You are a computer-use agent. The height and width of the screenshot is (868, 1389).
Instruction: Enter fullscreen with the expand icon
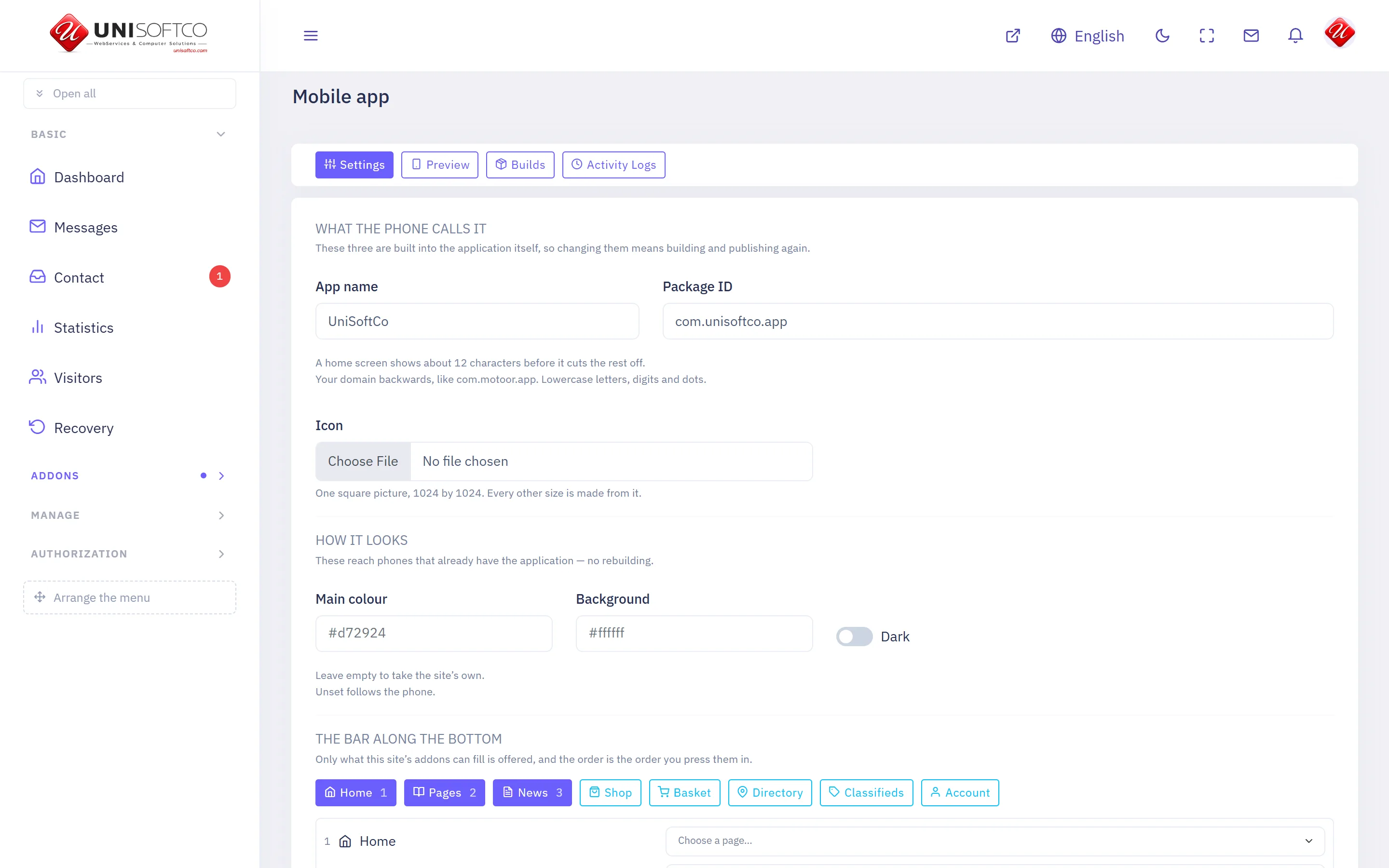[x=1207, y=36]
